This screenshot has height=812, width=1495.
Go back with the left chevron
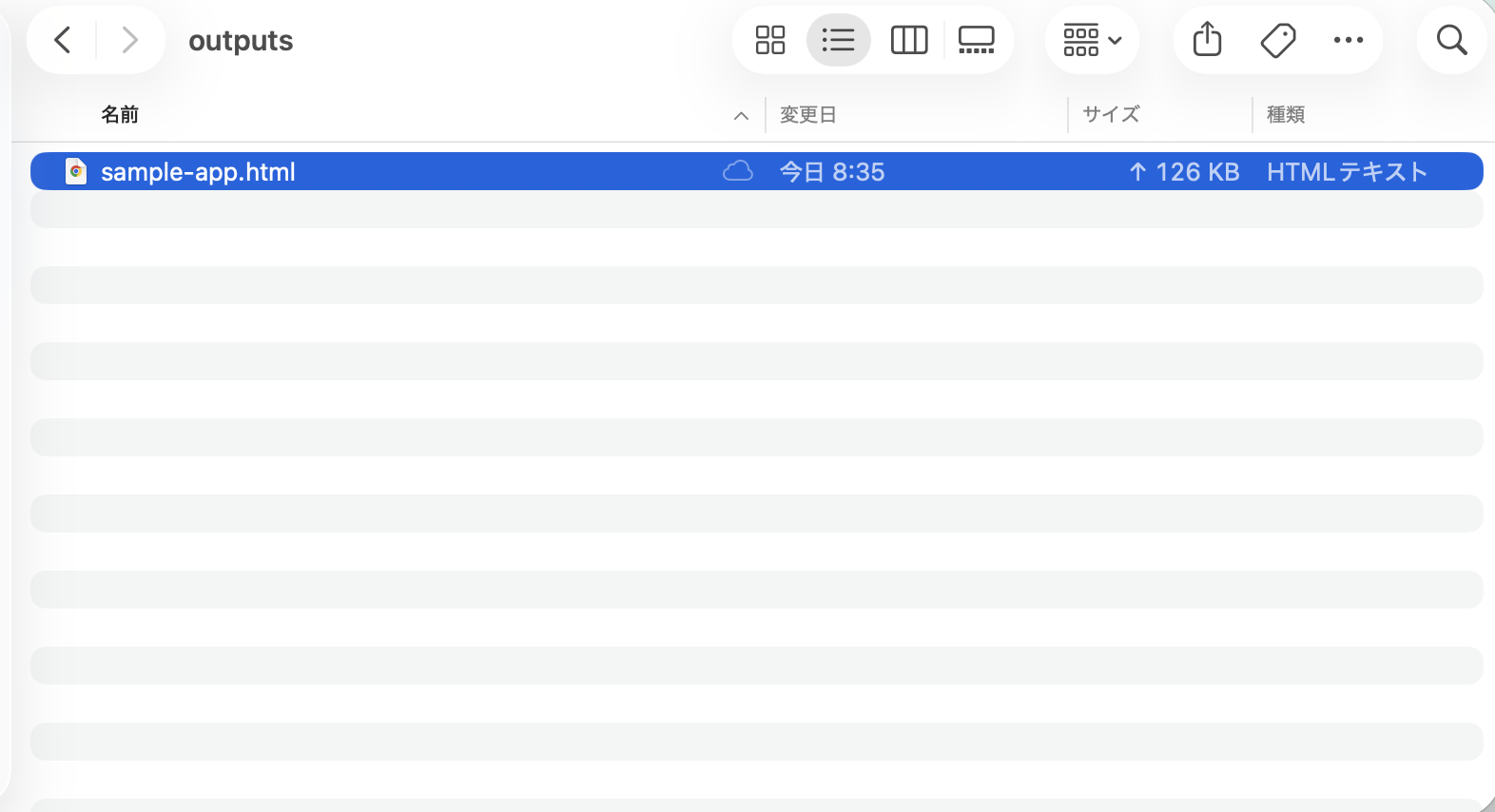pos(63,40)
